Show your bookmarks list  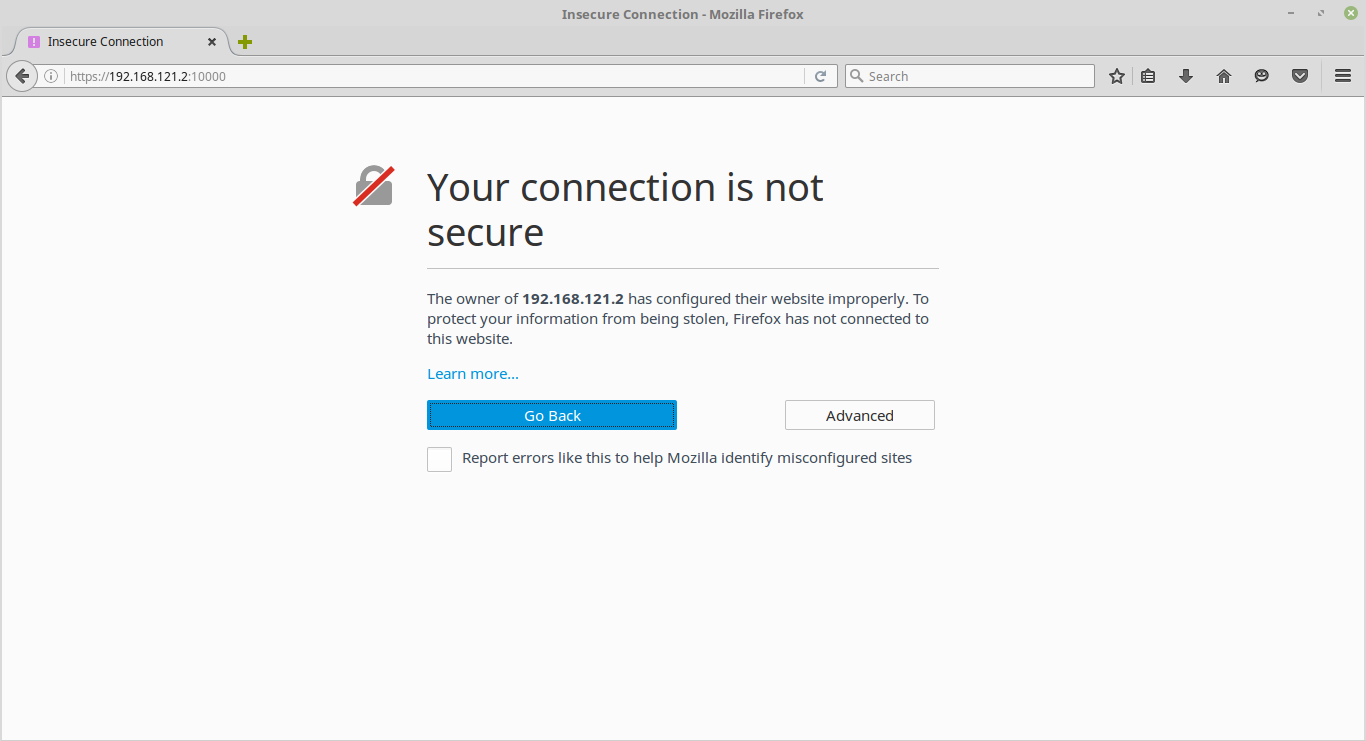click(1148, 76)
